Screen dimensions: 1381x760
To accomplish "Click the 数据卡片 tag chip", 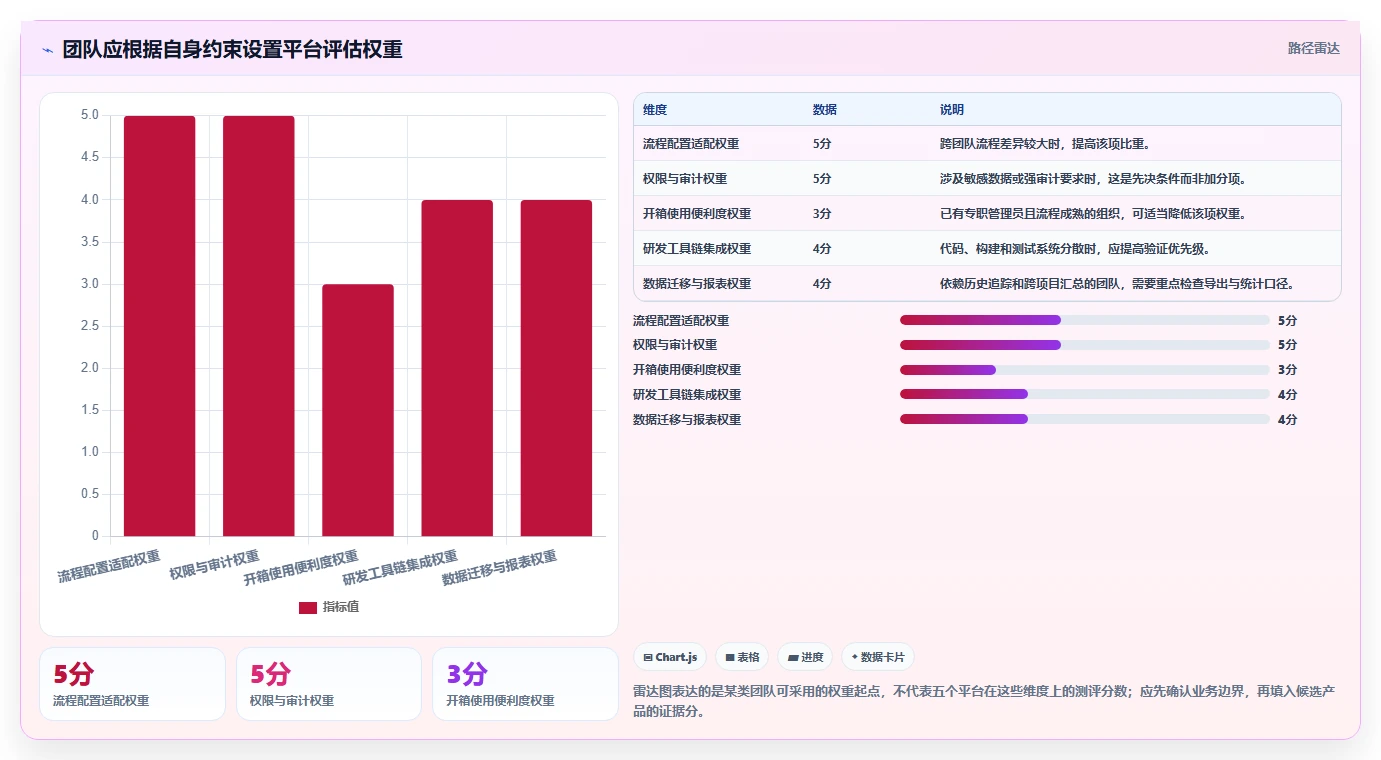I will (878, 657).
